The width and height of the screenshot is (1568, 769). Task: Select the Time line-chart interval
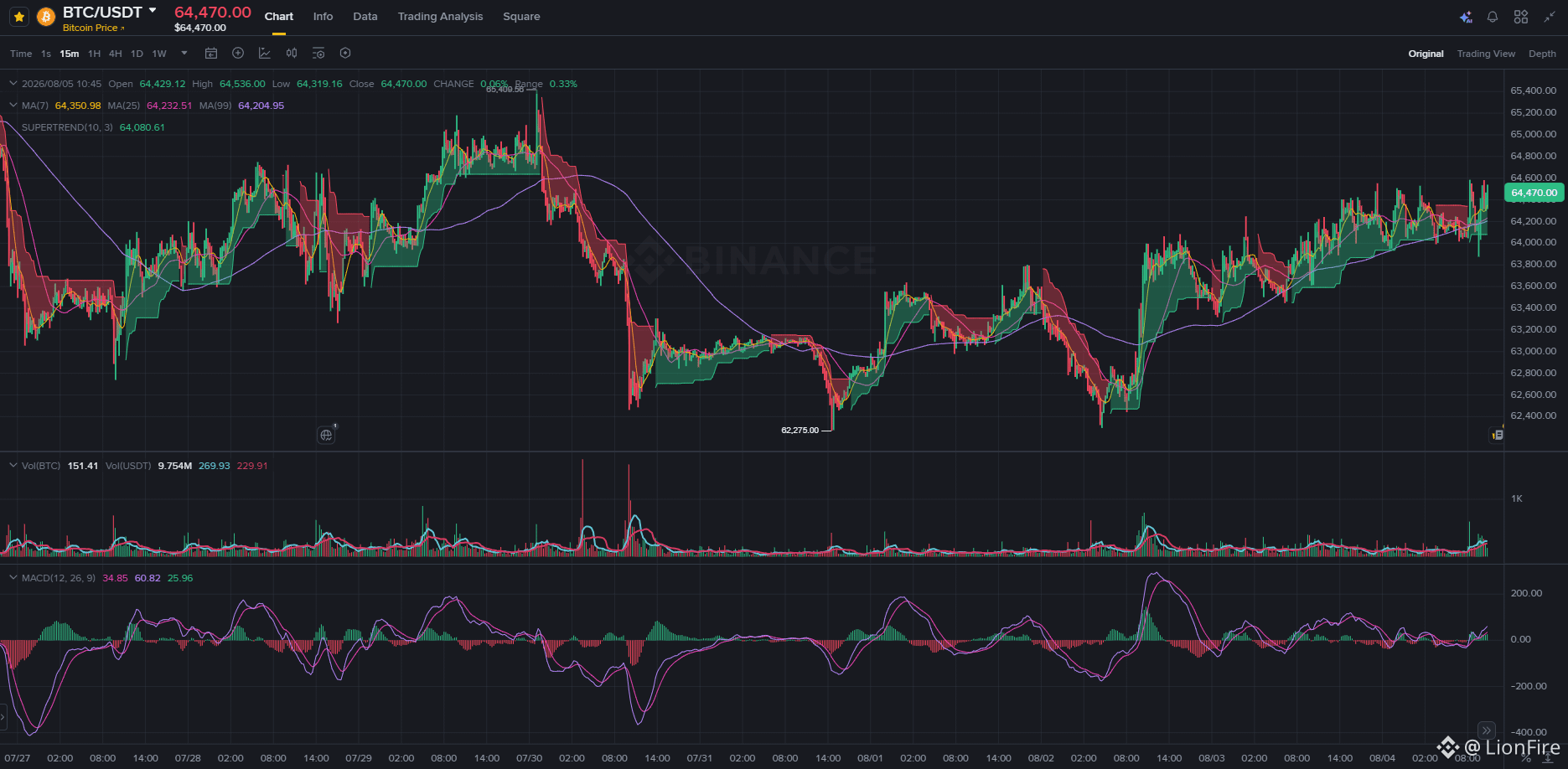(x=21, y=54)
